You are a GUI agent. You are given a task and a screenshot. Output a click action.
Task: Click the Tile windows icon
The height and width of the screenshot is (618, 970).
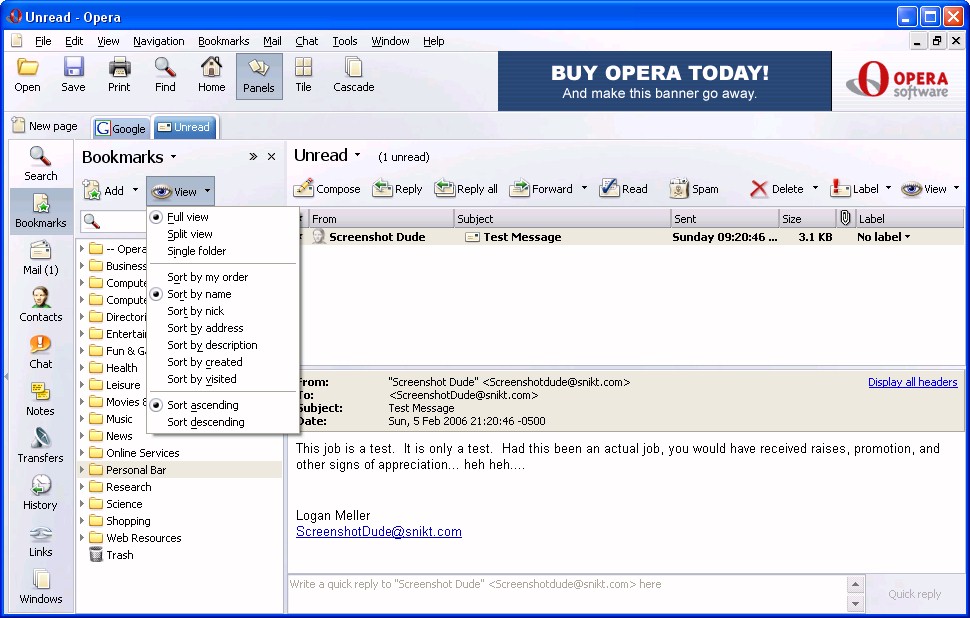tap(303, 74)
